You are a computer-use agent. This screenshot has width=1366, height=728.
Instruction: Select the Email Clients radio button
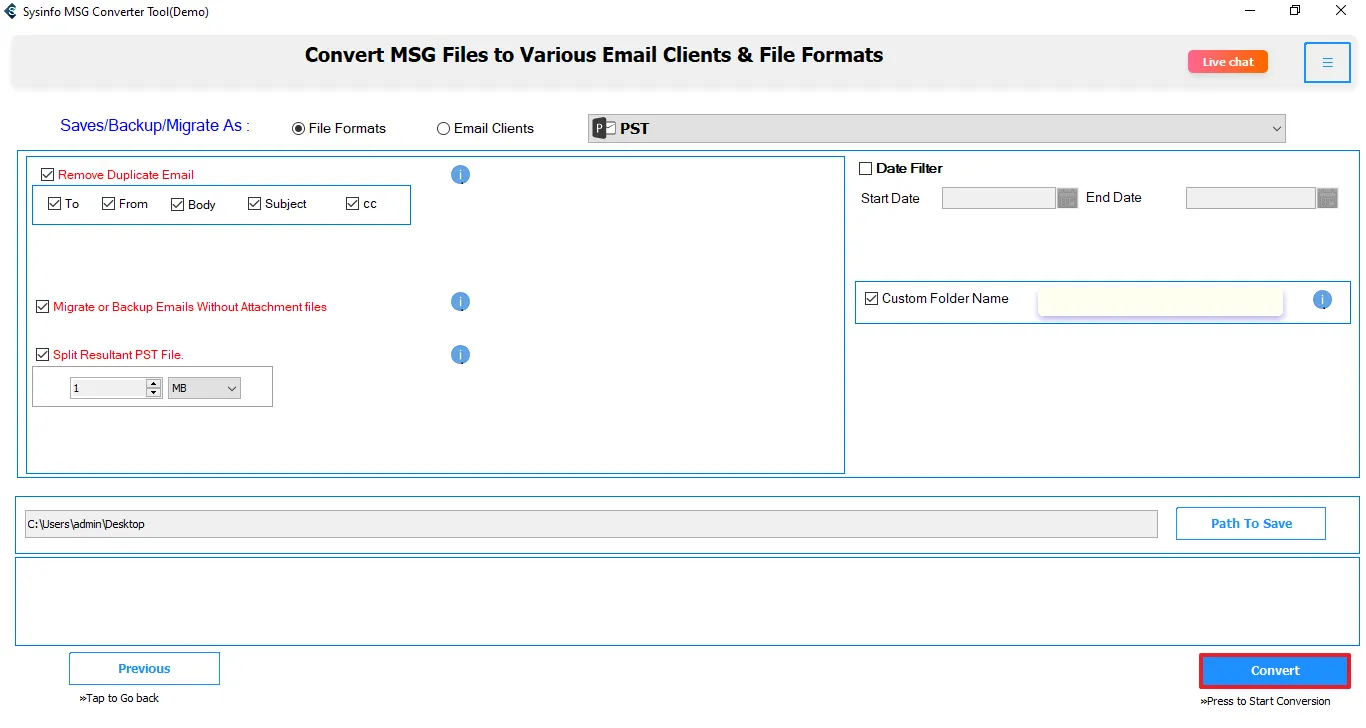[x=443, y=129]
